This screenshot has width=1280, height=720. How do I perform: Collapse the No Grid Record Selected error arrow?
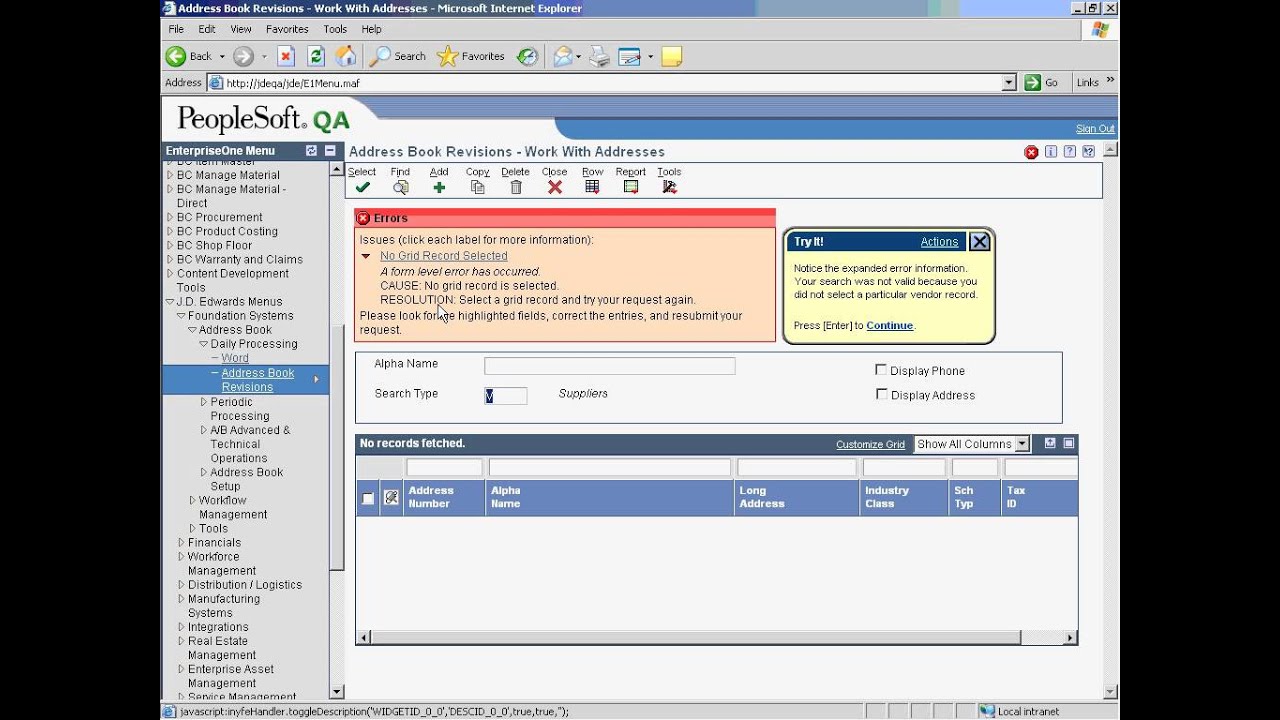point(366,256)
